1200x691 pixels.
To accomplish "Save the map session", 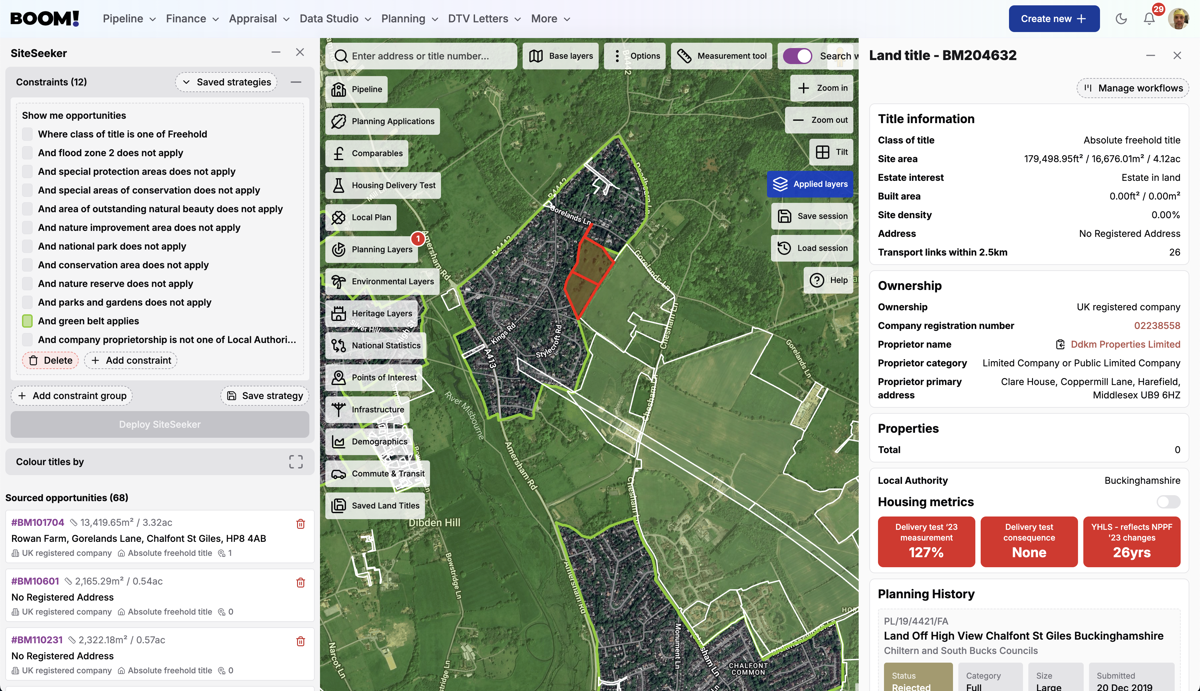I will coord(812,216).
